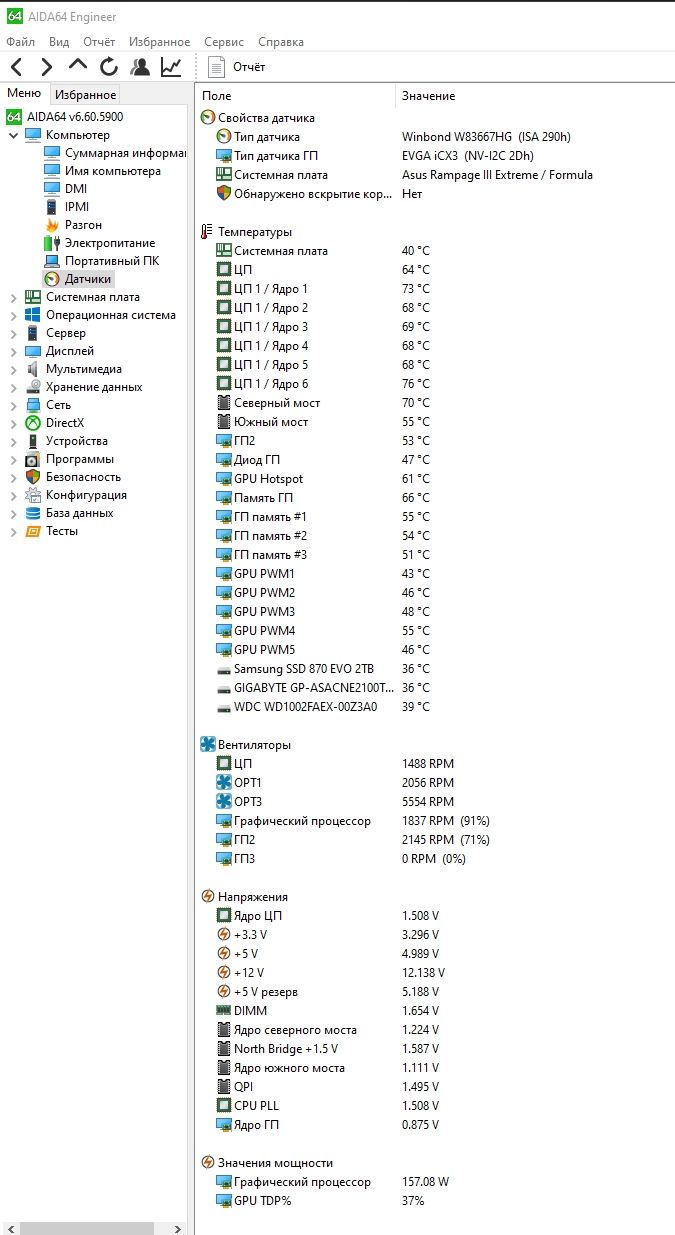Click the Тесты icon in tree
This screenshot has height=1235, width=675.
[33, 531]
